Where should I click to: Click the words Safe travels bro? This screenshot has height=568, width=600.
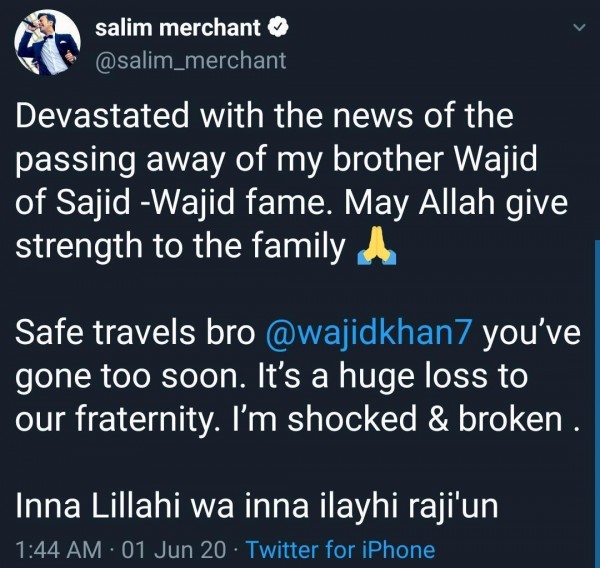point(135,332)
